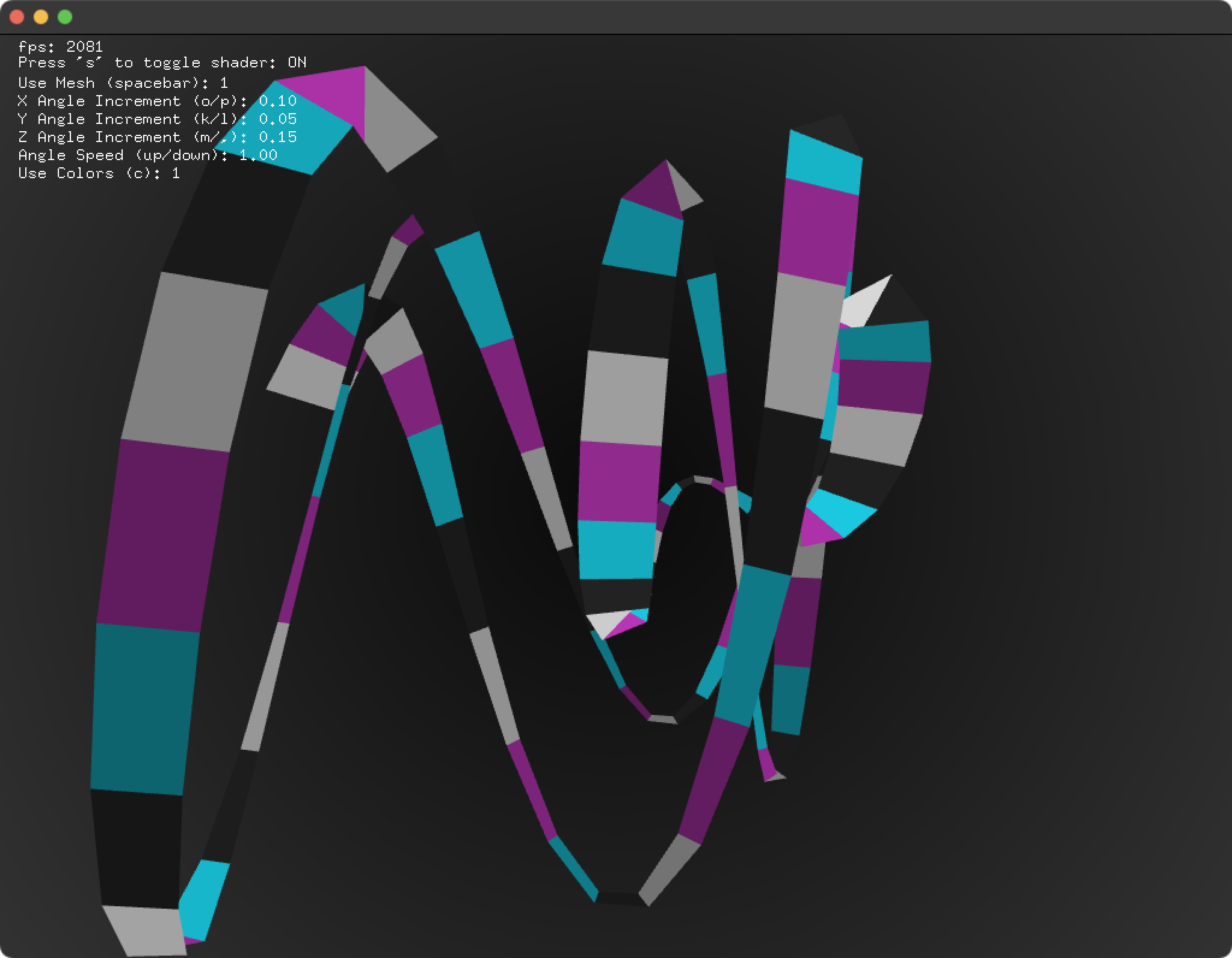This screenshot has width=1232, height=958.
Task: Click the Use Colors (c) line
Action: (99, 173)
